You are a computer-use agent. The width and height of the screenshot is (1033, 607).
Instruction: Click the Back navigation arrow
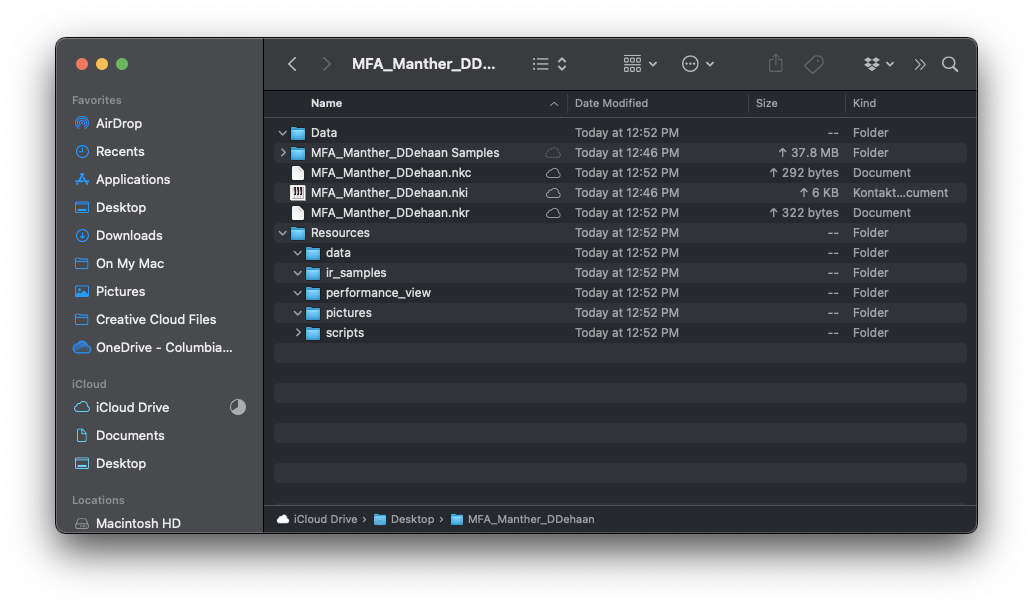click(x=292, y=64)
